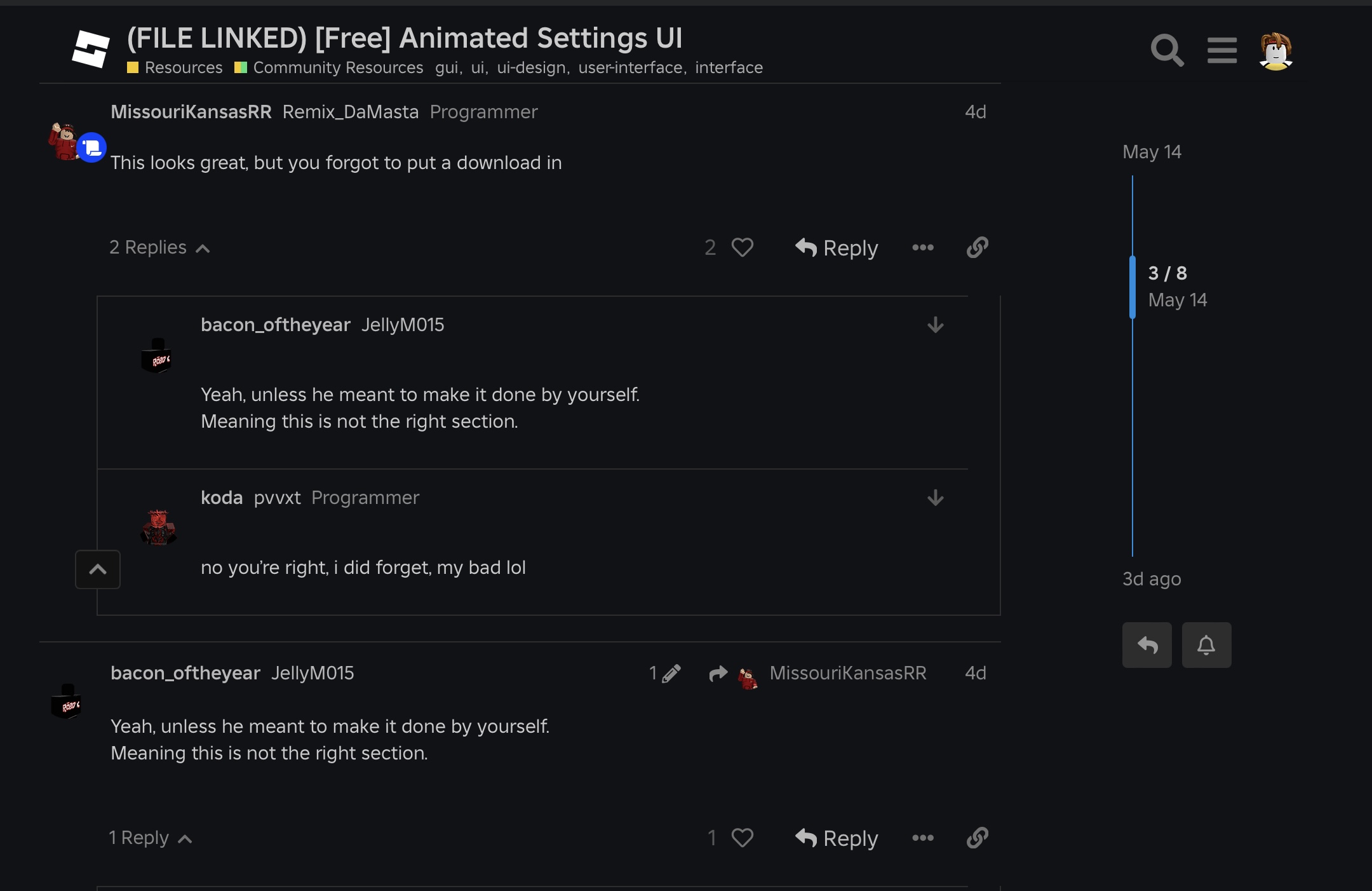Copy link to MissouriKansasRR's post

pos(978,247)
